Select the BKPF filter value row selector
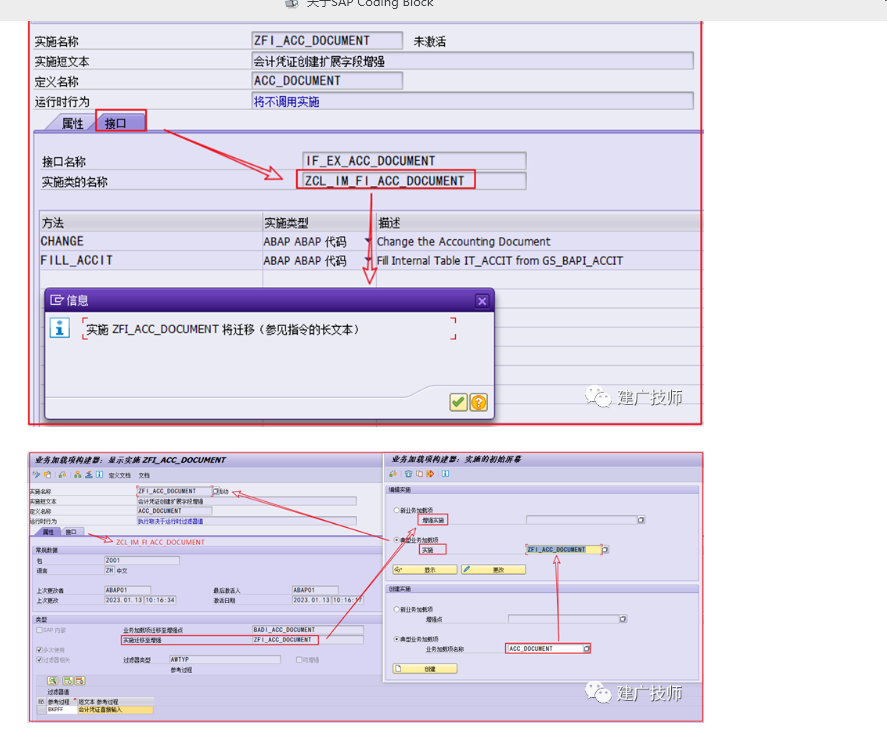 [41, 709]
